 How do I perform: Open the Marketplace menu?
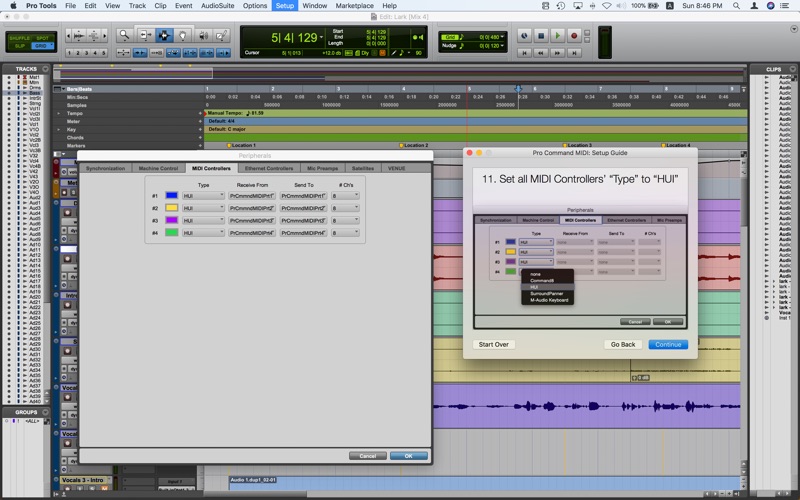pos(355,6)
